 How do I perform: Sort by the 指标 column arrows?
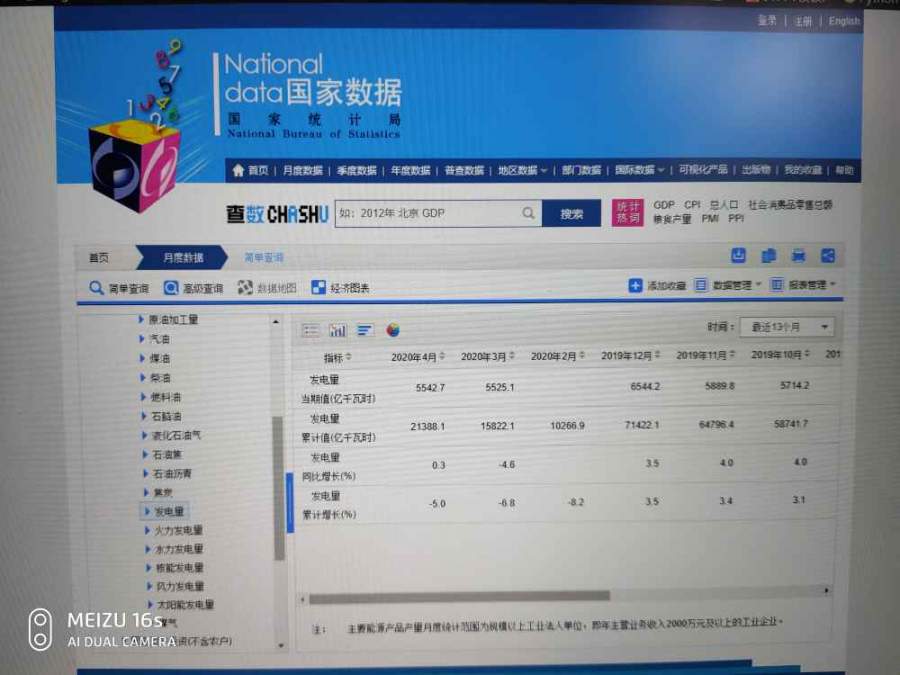click(348, 357)
